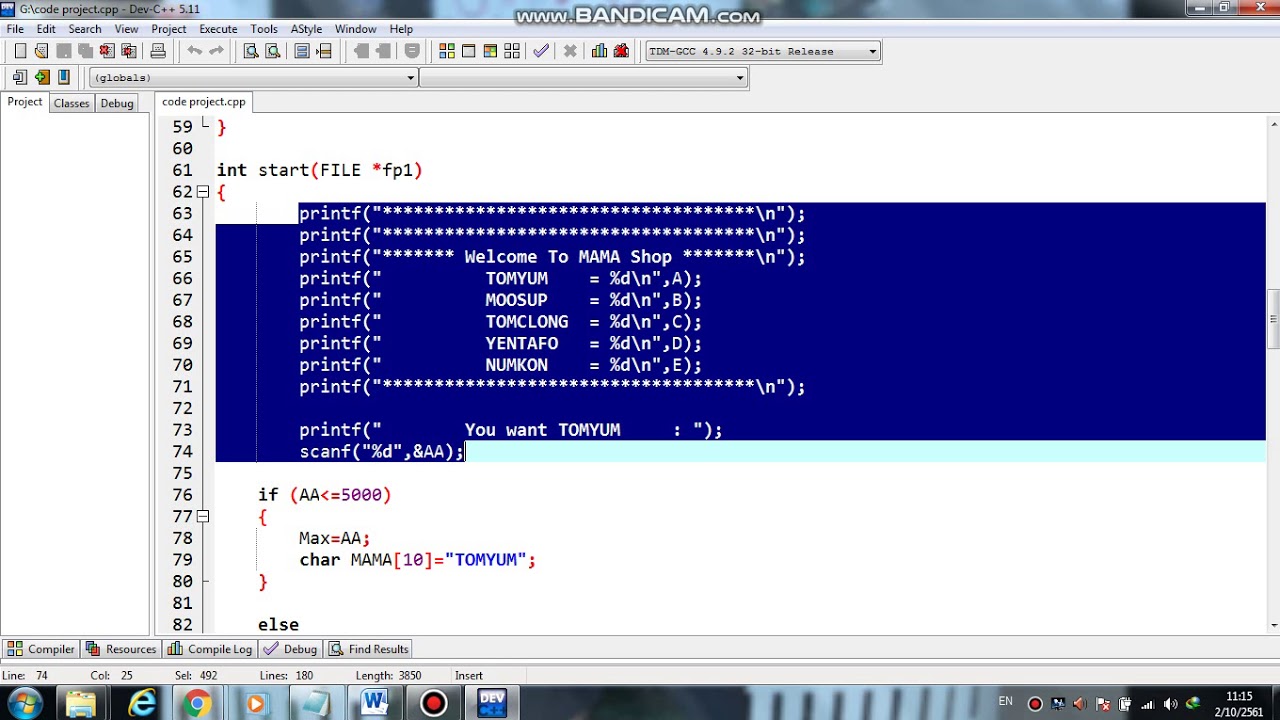This screenshot has width=1280, height=720.
Task: Click the editor scrollbar up arrow
Action: click(x=1273, y=122)
